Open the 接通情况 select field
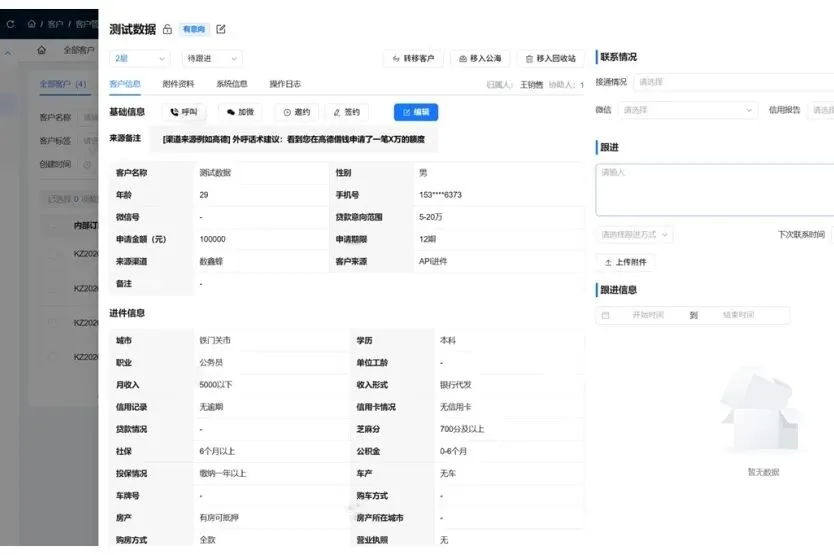Screen dimensions: 834x555 coord(734,82)
